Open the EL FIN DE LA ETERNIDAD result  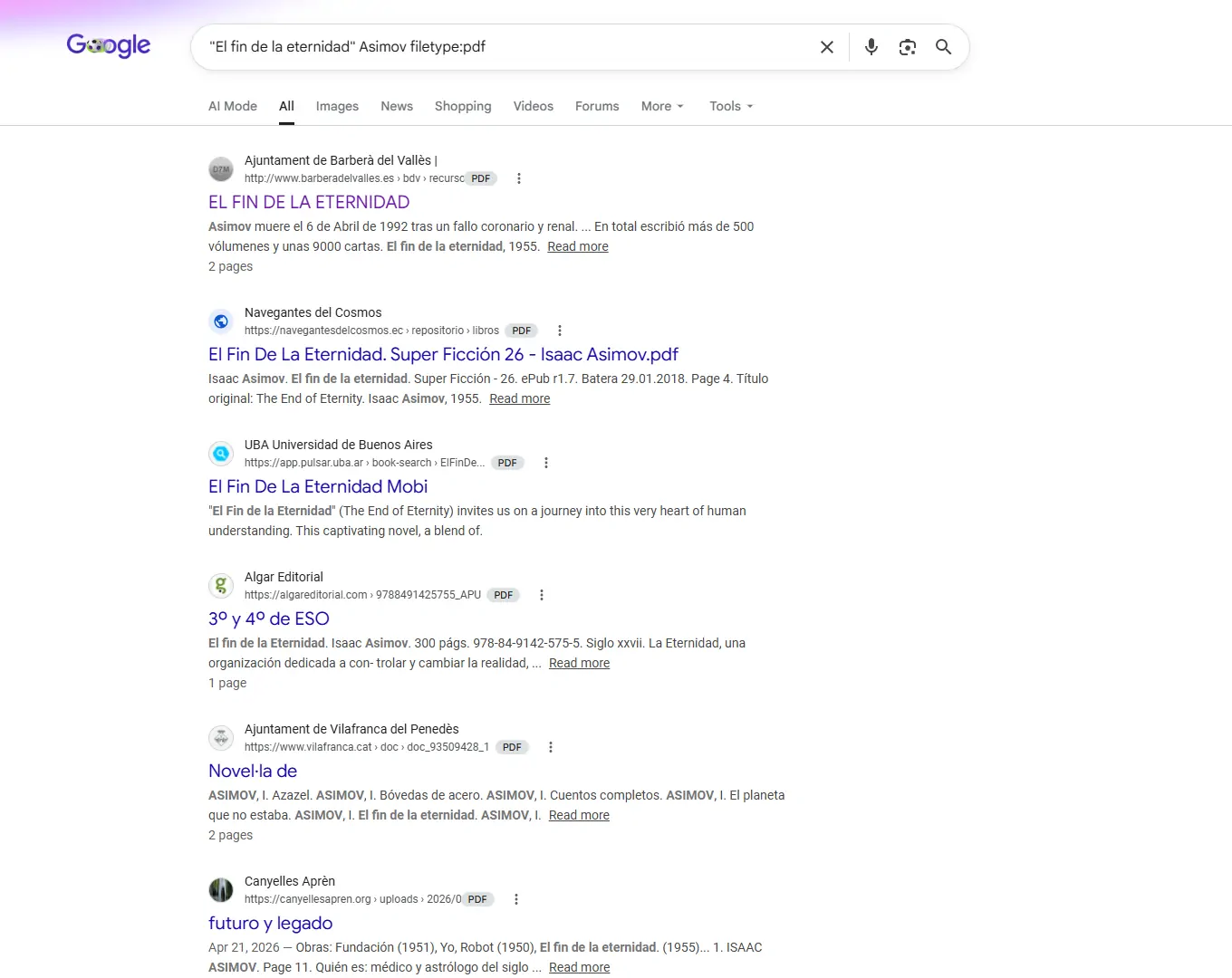coord(309,202)
